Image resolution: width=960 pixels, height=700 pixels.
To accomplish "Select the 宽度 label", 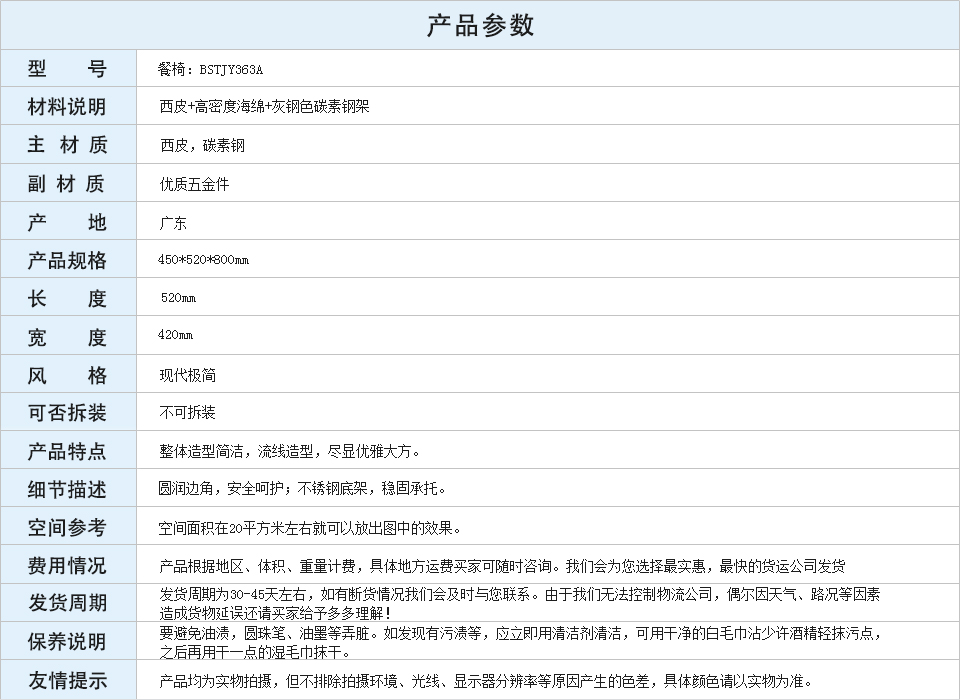I will click(x=67, y=337).
